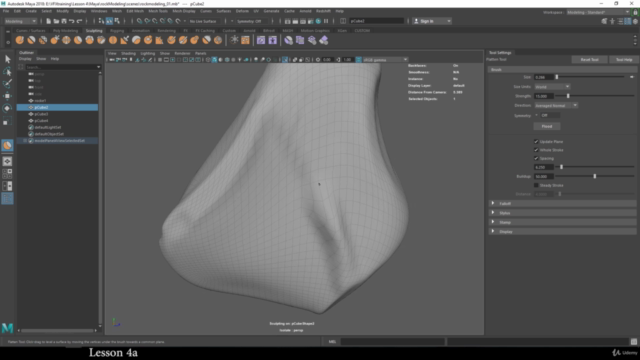Open the Direction Averaged Normal dropdown
This screenshot has height=360, width=640.
[x=556, y=105]
